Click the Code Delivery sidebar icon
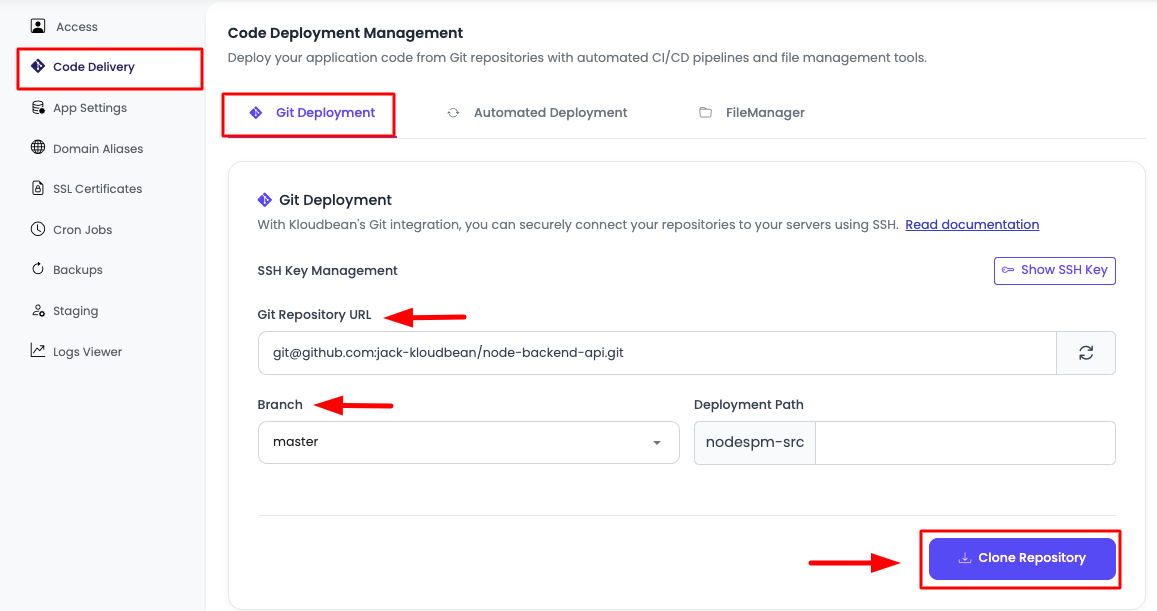Image resolution: width=1157 pixels, height=611 pixels. pos(37,67)
